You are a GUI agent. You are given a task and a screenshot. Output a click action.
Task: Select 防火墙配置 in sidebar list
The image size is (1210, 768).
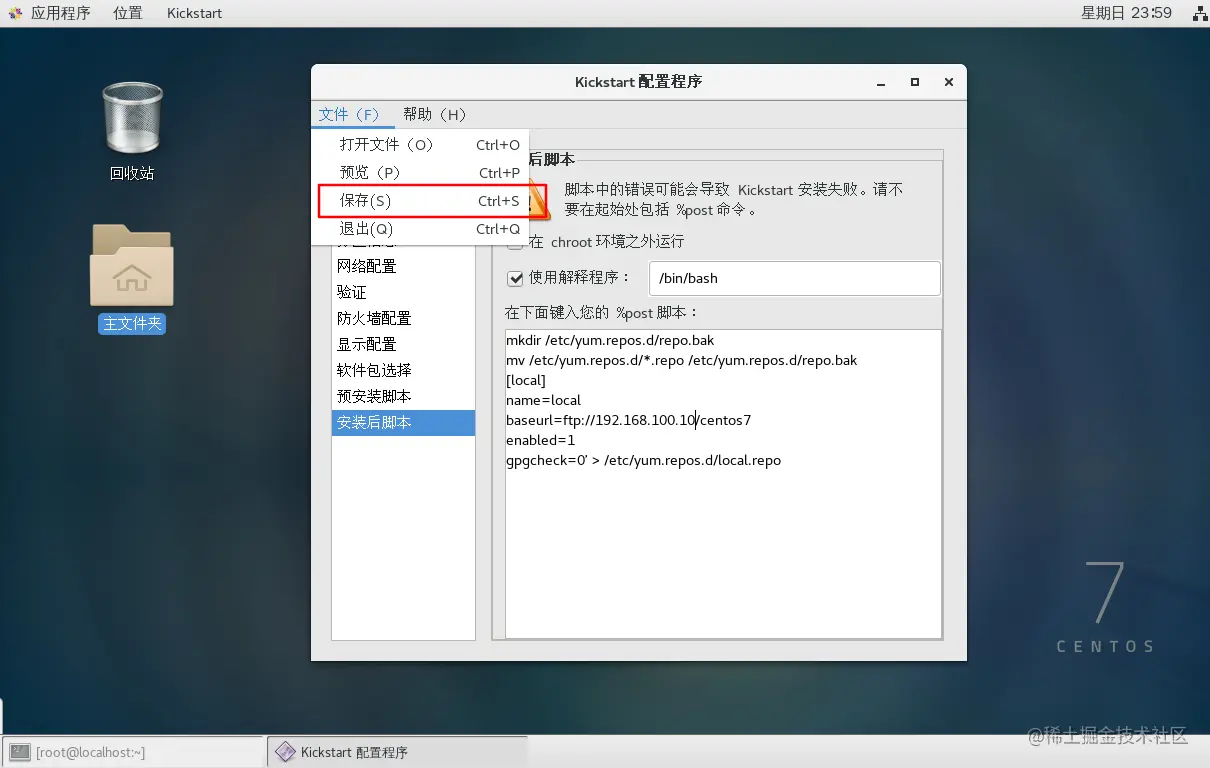(x=403, y=318)
